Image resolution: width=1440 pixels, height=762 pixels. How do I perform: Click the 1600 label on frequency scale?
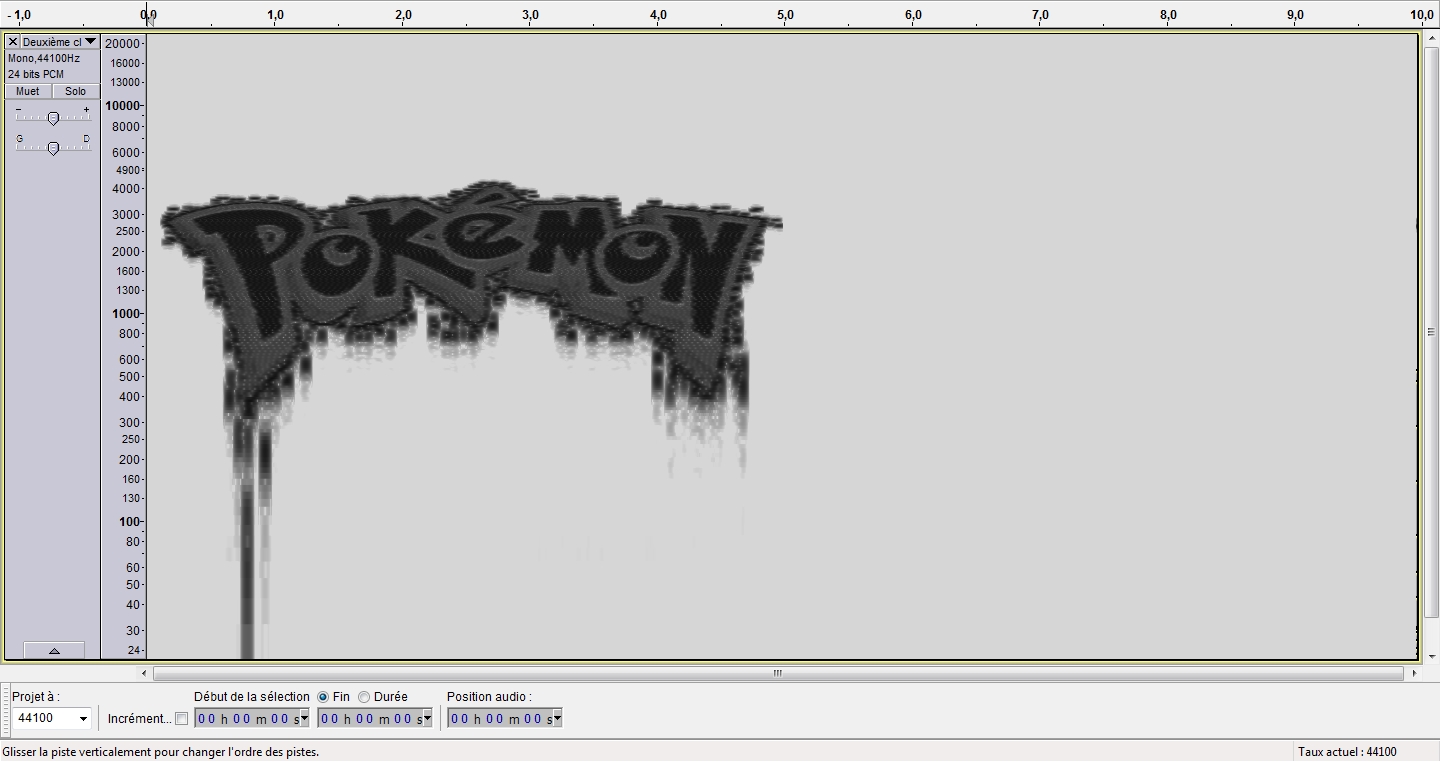pyautogui.click(x=127, y=271)
